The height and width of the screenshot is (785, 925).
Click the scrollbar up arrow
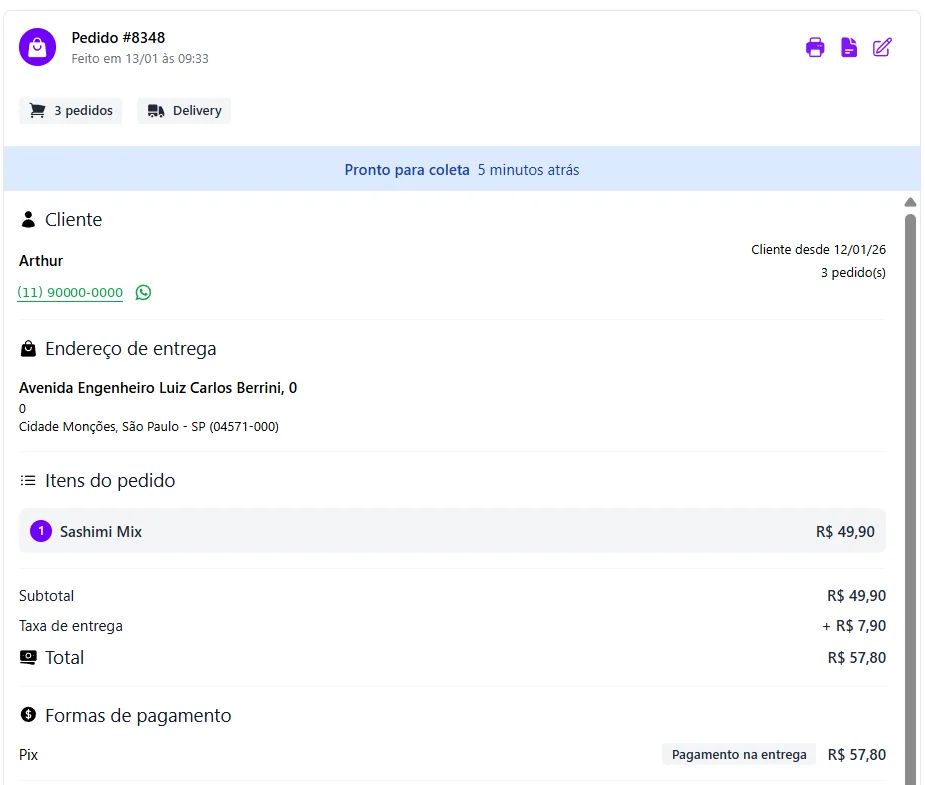tap(910, 202)
